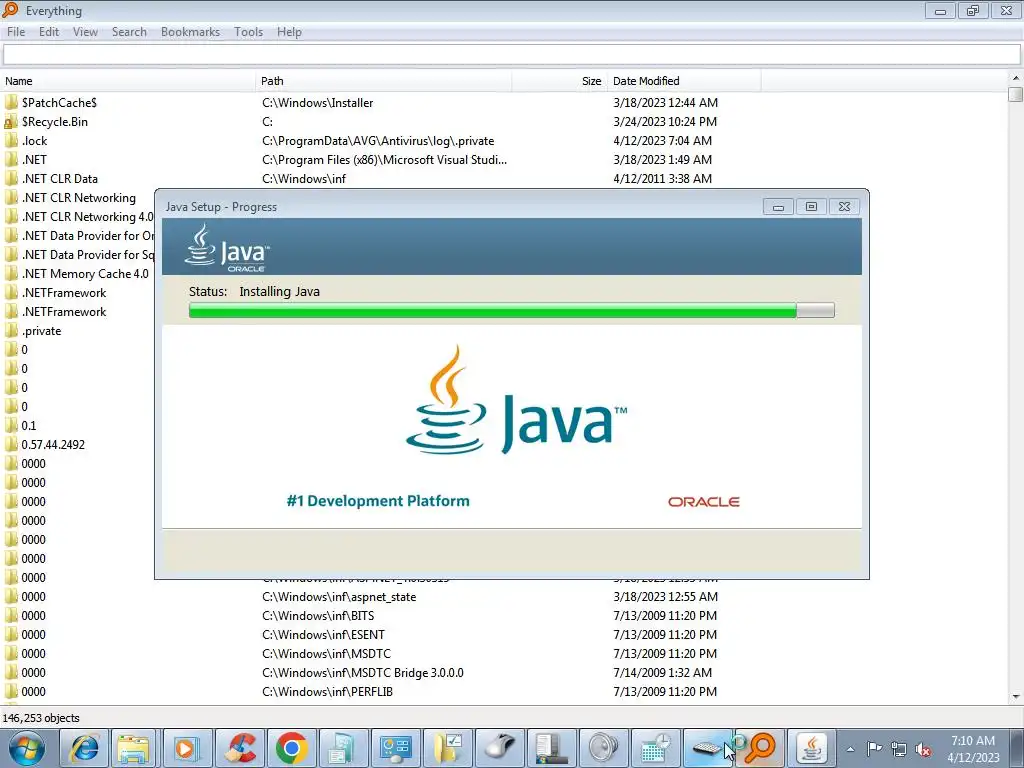Open the Tools menu

pos(248,32)
